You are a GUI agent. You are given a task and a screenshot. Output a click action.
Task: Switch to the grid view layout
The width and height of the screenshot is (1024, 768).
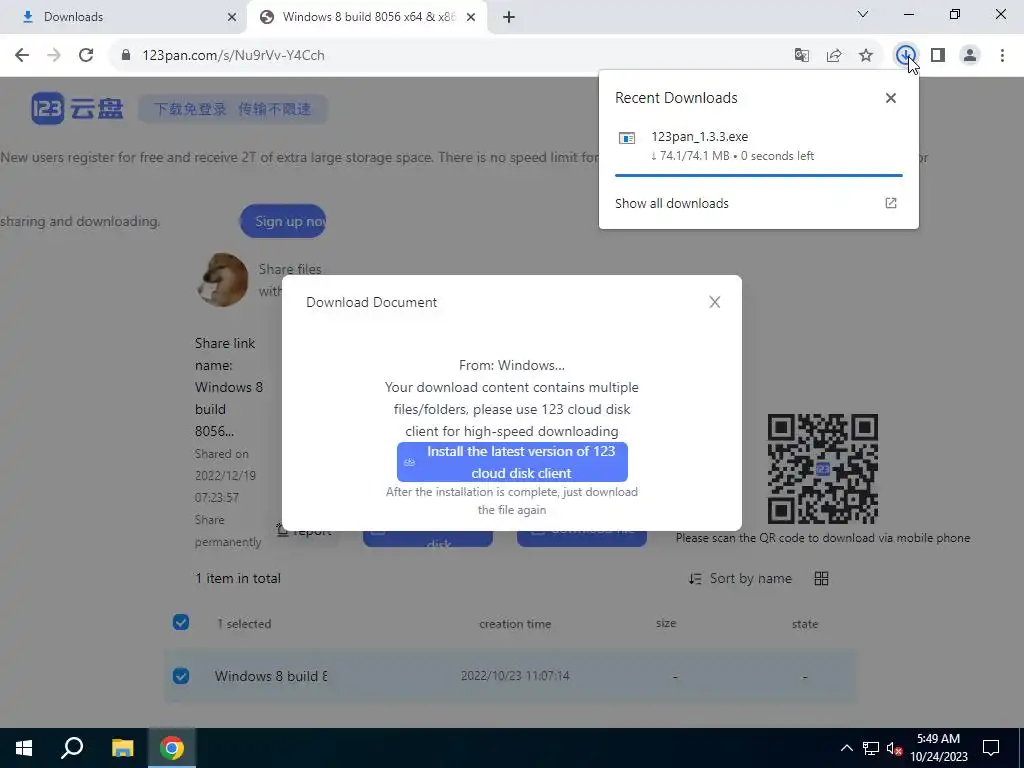pyautogui.click(x=822, y=579)
